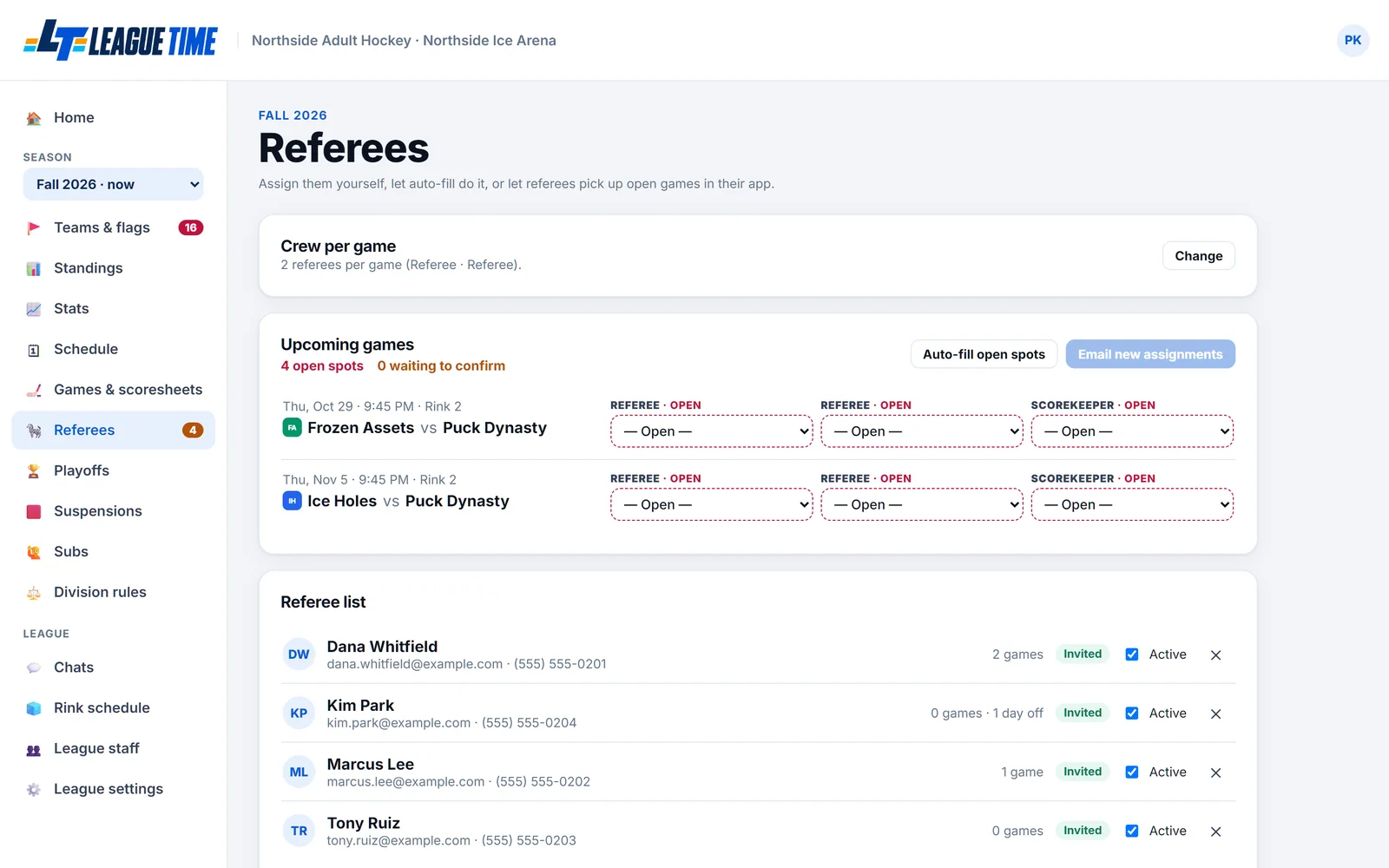Click Marcus Lee's '1 game' count
Screen dimensions: 1389x868
tap(1022, 772)
